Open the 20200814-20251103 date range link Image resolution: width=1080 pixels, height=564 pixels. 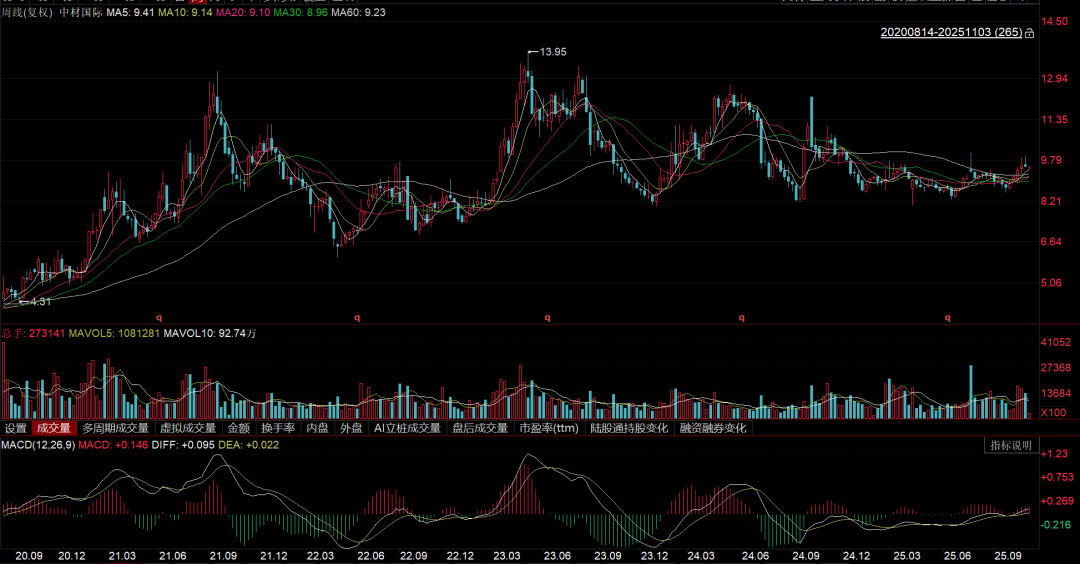tap(951, 32)
